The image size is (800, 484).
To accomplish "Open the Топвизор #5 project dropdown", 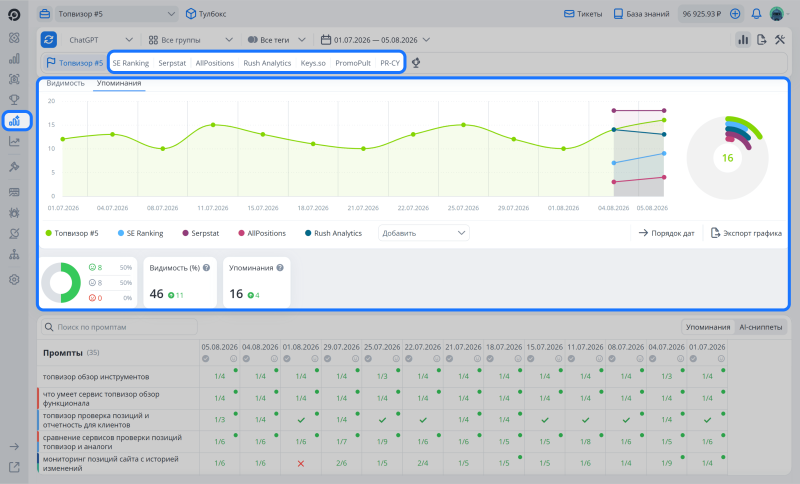I will 116,14.
